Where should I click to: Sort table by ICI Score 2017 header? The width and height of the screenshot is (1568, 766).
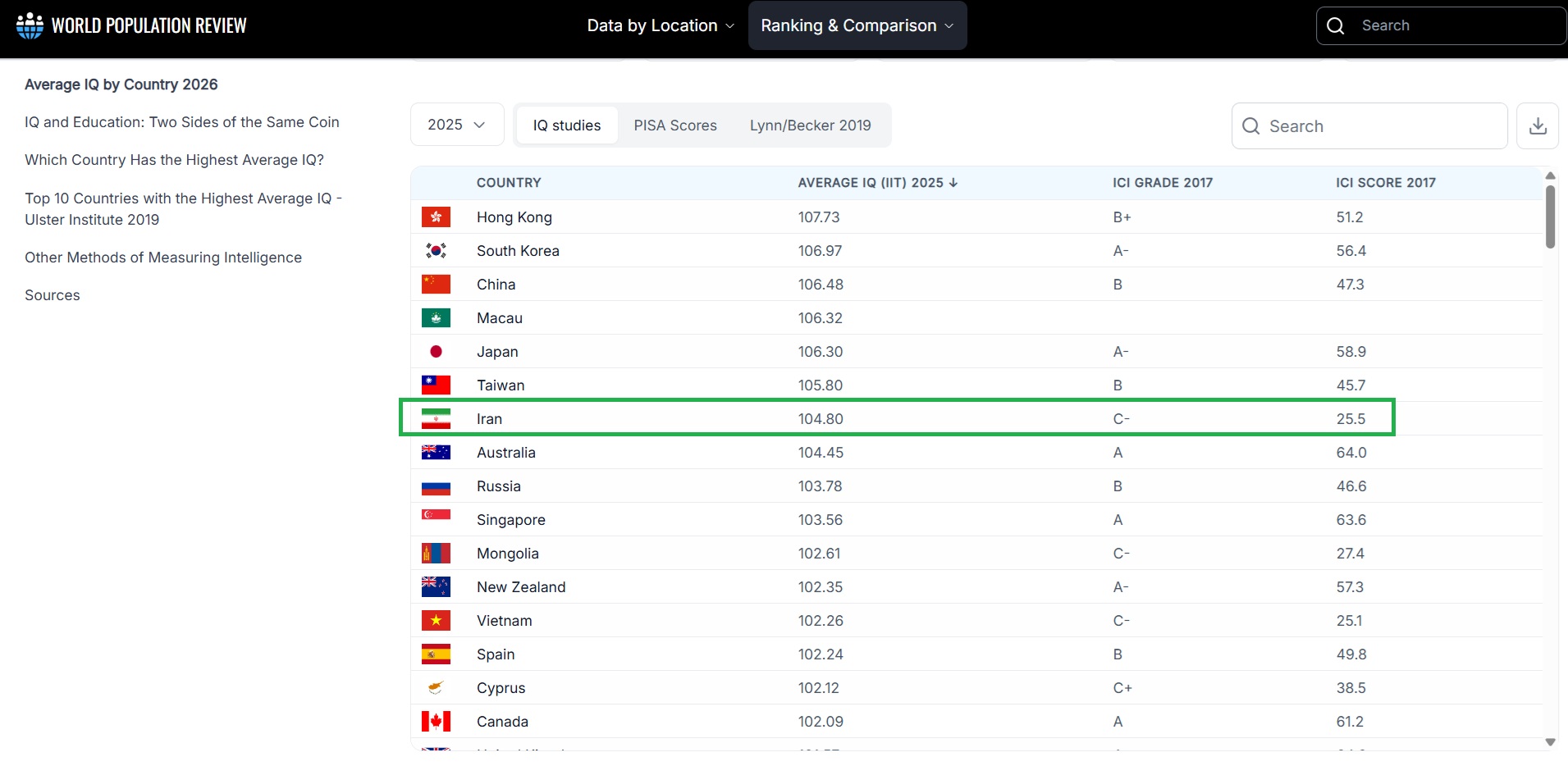tap(1386, 183)
